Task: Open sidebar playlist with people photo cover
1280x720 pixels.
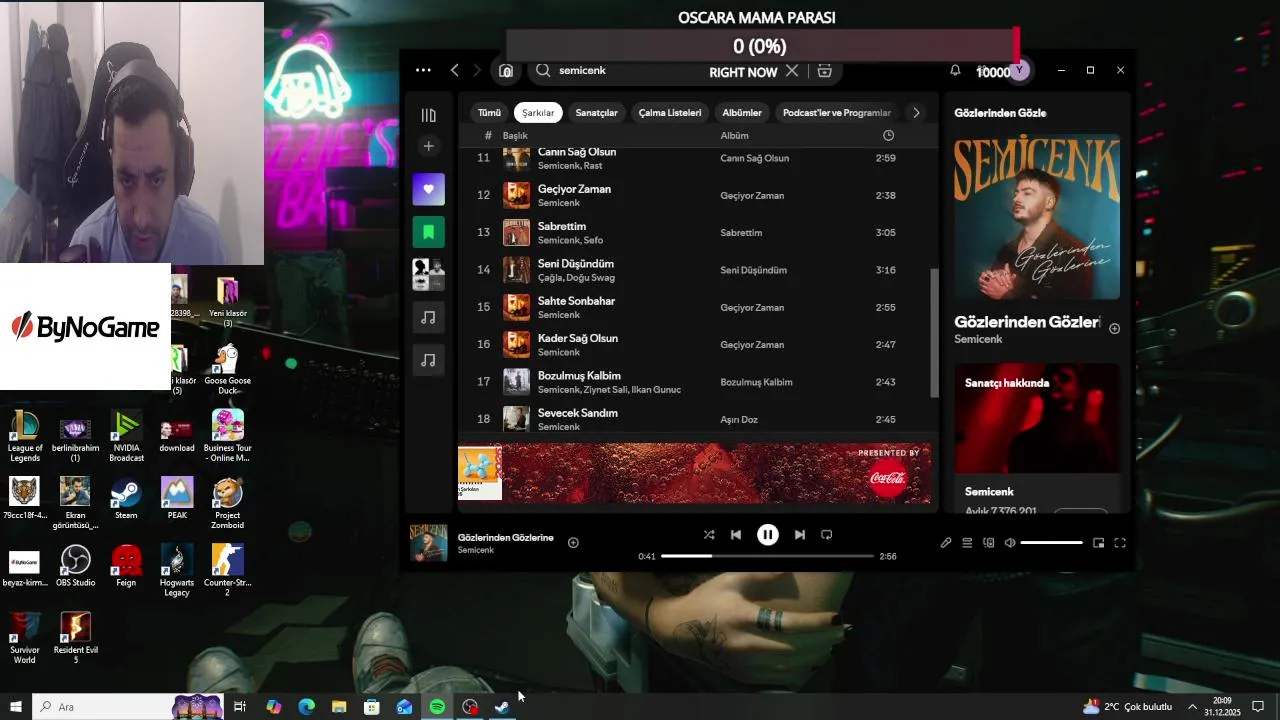Action: point(428,274)
